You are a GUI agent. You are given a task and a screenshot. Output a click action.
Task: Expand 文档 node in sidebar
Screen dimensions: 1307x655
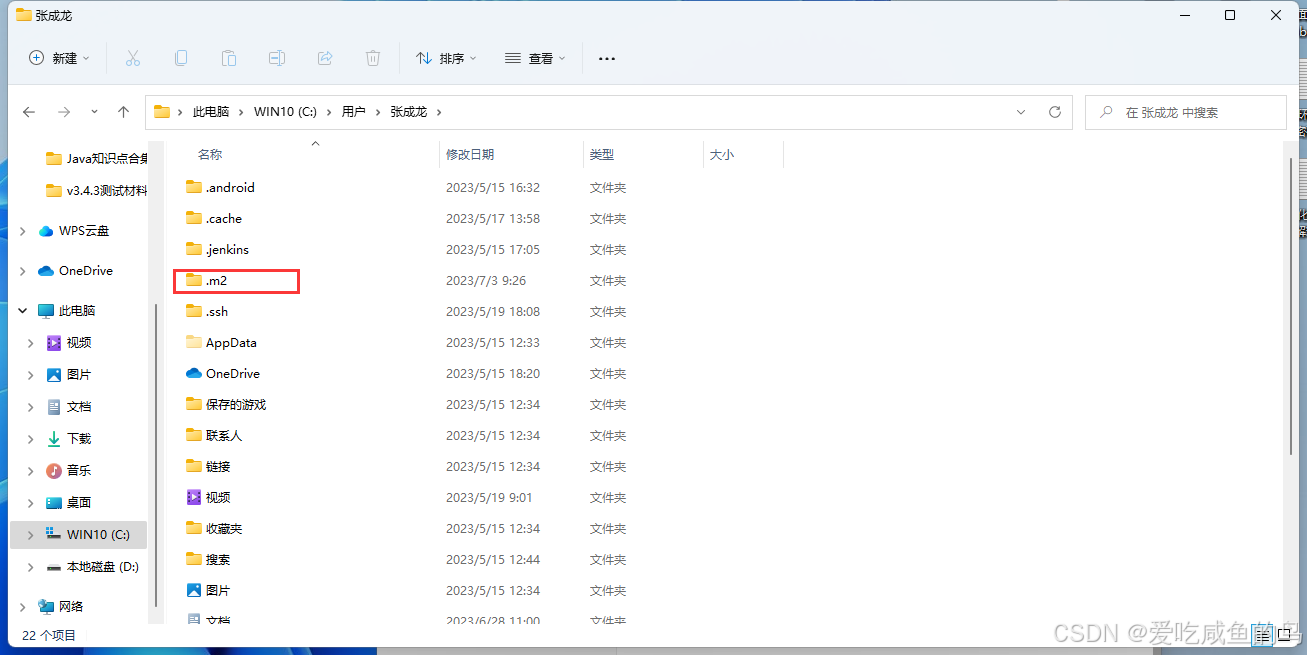point(31,407)
